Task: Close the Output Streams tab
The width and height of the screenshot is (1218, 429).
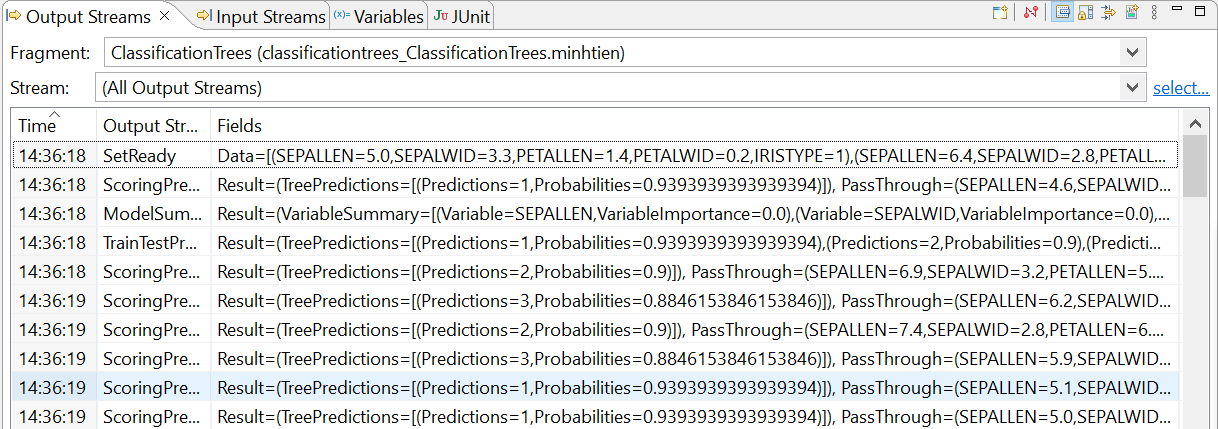Action: 165,16
